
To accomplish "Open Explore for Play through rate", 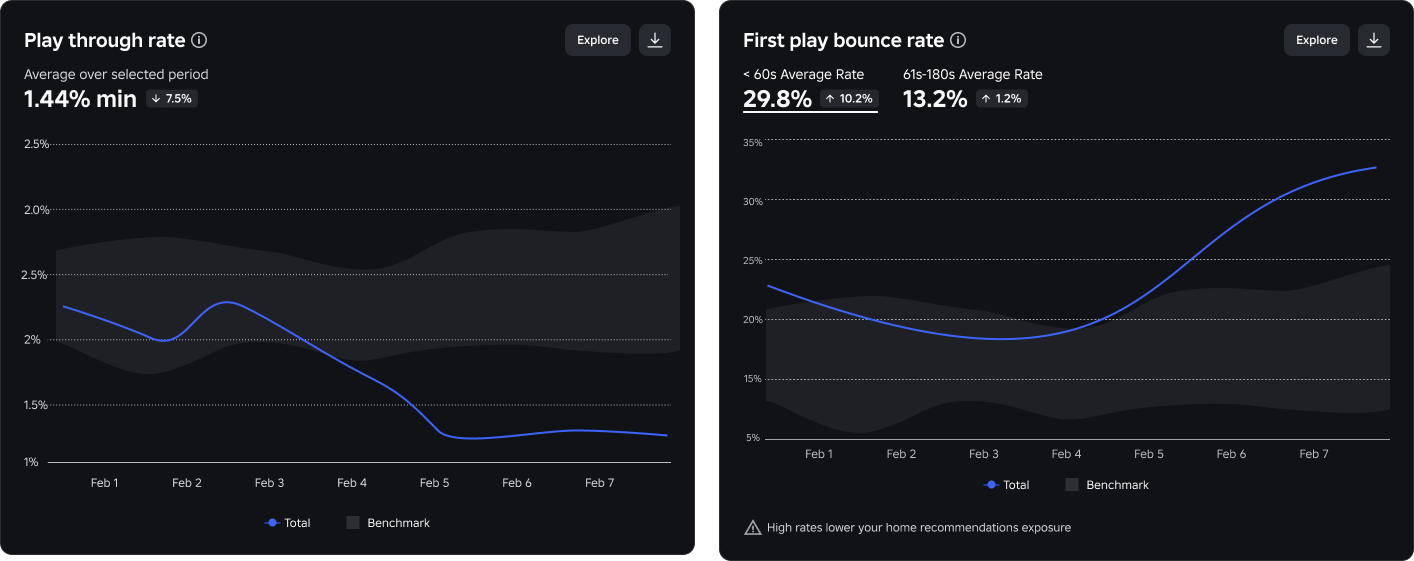I will click(598, 40).
